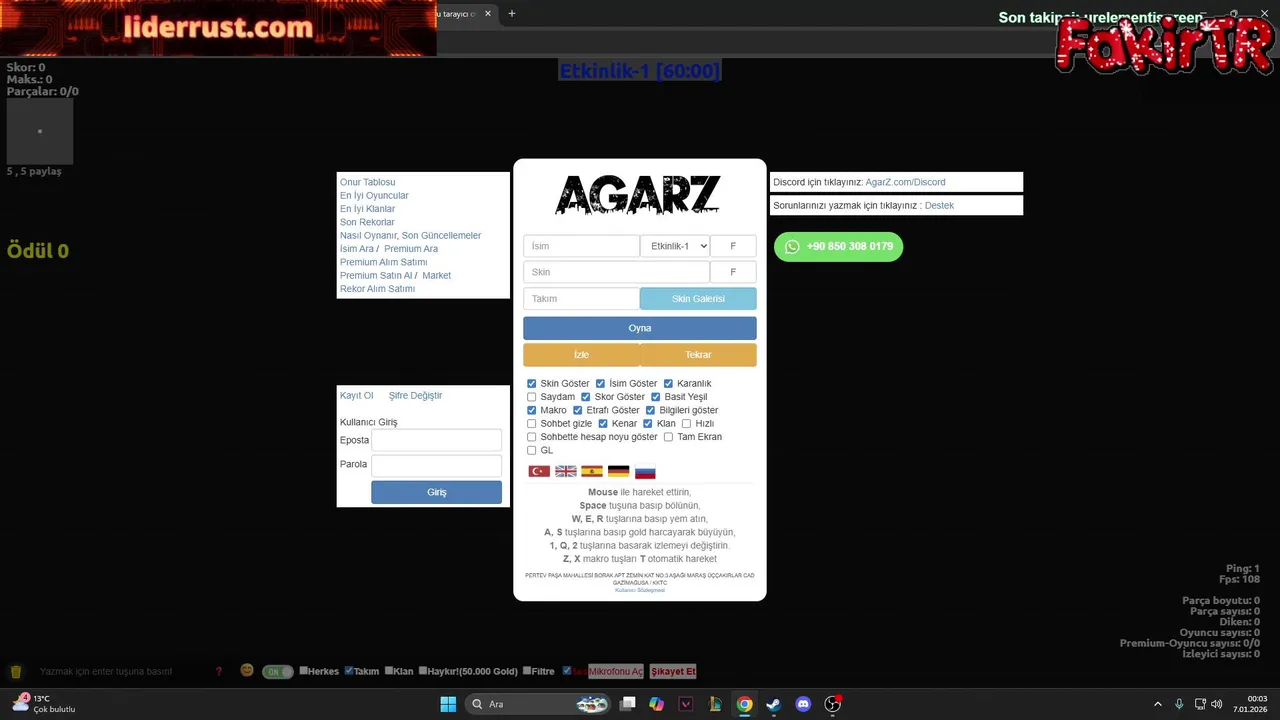Enable the Tam Ekran checkbox
The image size is (1280, 720).
point(668,437)
